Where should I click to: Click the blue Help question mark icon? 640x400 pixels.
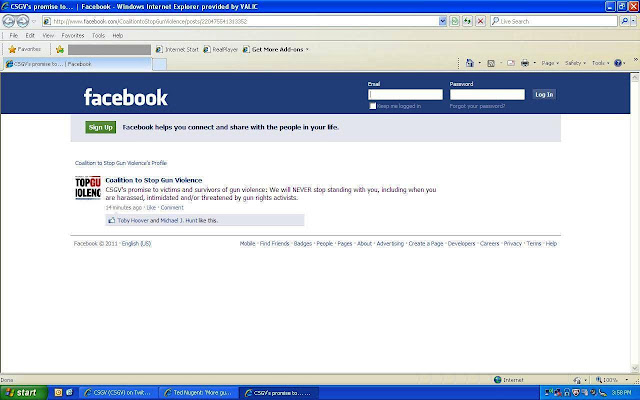pyautogui.click(x=618, y=63)
